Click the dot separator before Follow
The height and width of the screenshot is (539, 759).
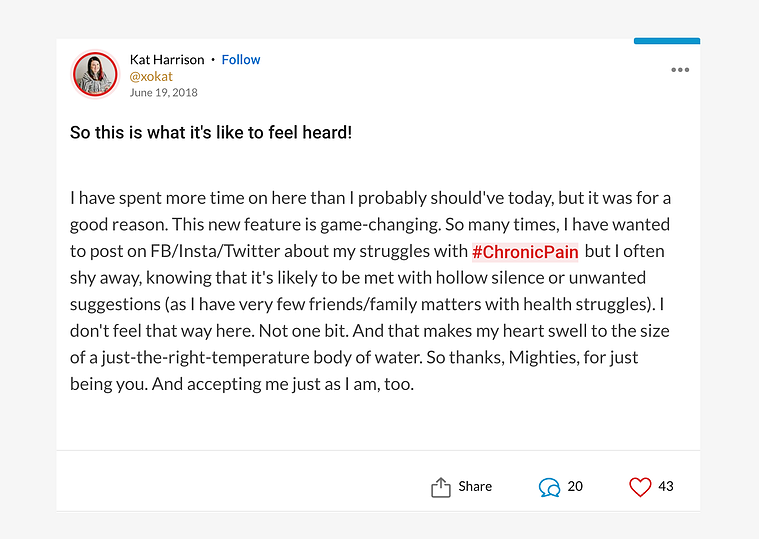pyautogui.click(x=213, y=60)
